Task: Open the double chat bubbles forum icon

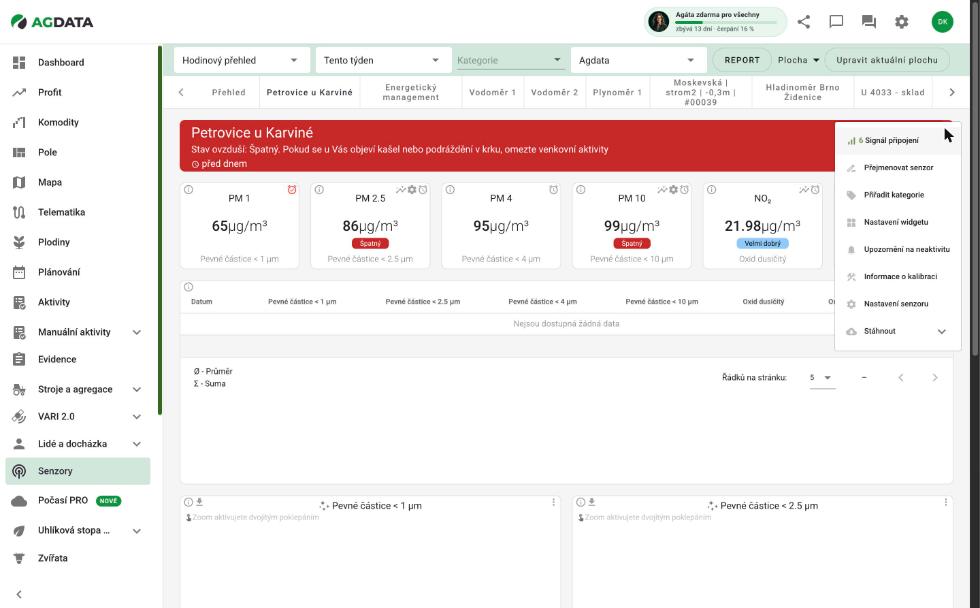Action: coord(869,22)
